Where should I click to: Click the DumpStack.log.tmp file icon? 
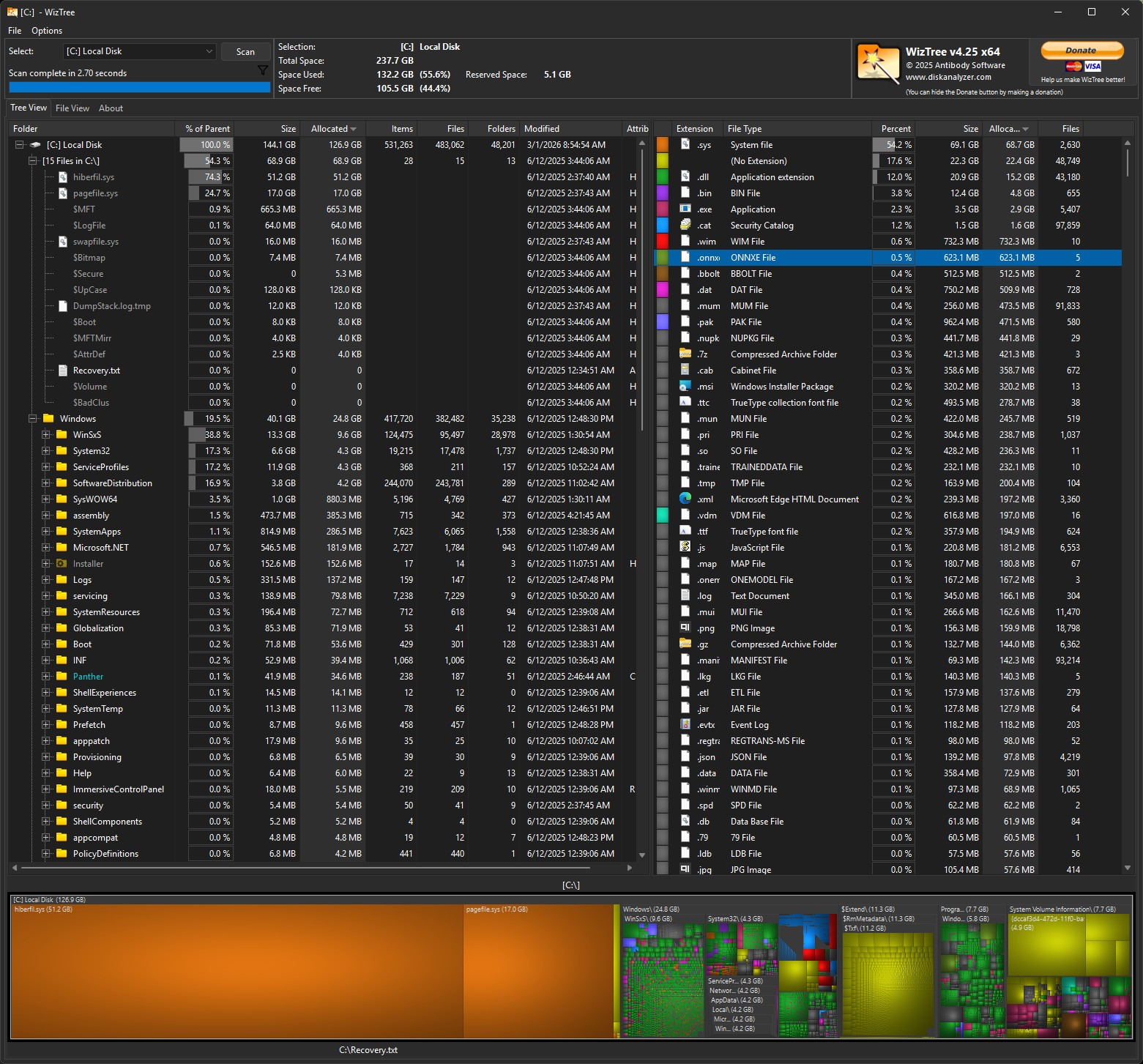(x=63, y=306)
